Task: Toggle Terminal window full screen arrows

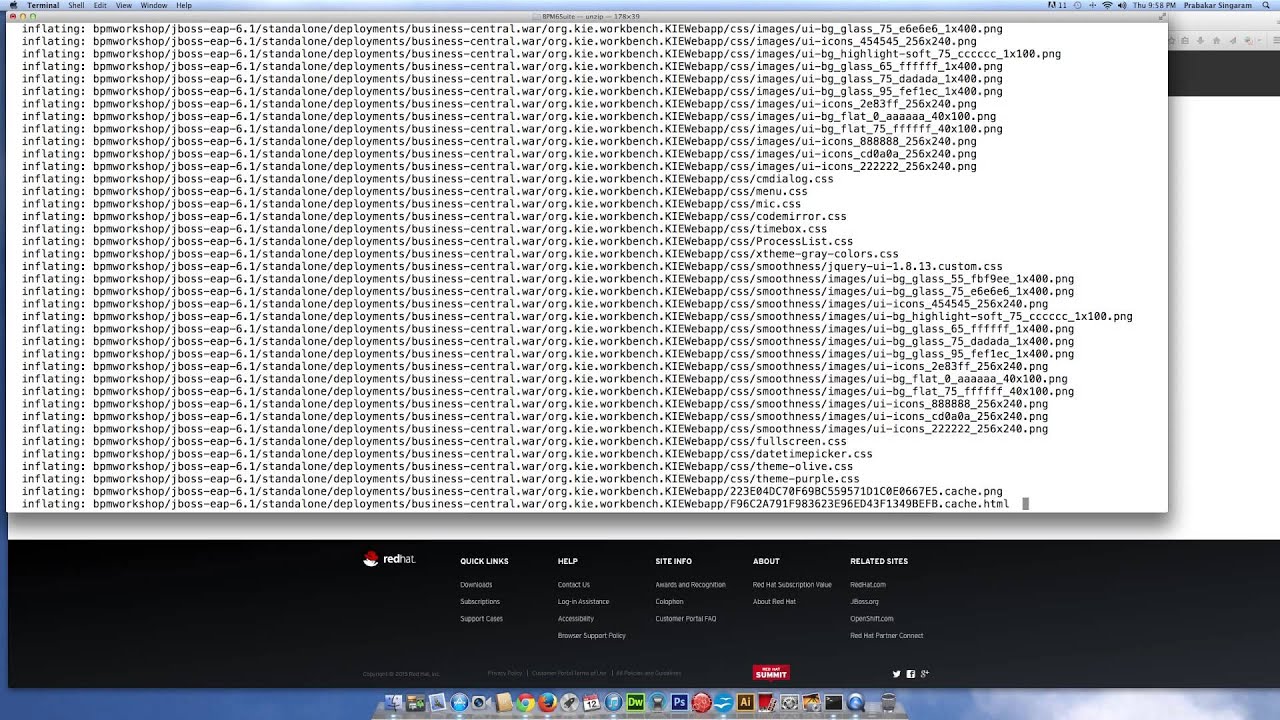Action: click(x=1162, y=17)
